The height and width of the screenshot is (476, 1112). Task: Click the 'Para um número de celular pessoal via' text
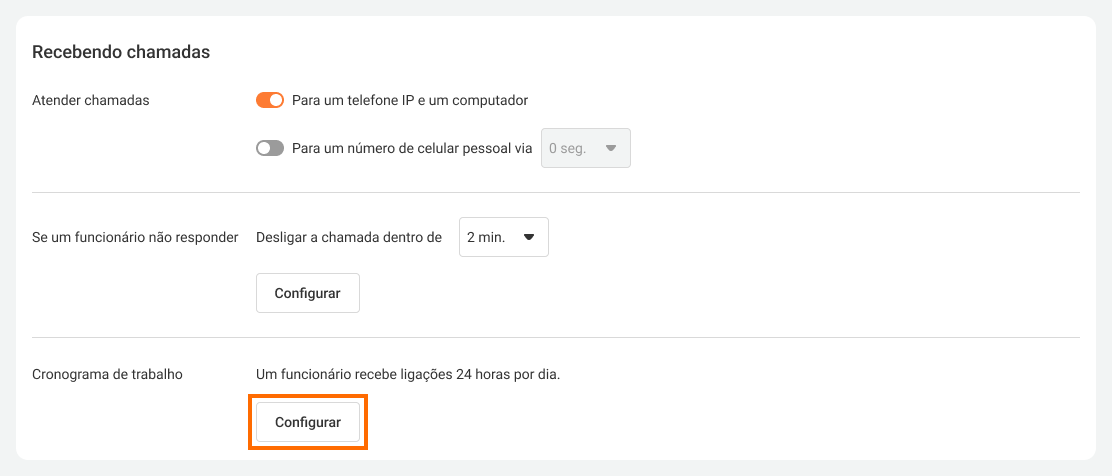pyautogui.click(x=412, y=148)
